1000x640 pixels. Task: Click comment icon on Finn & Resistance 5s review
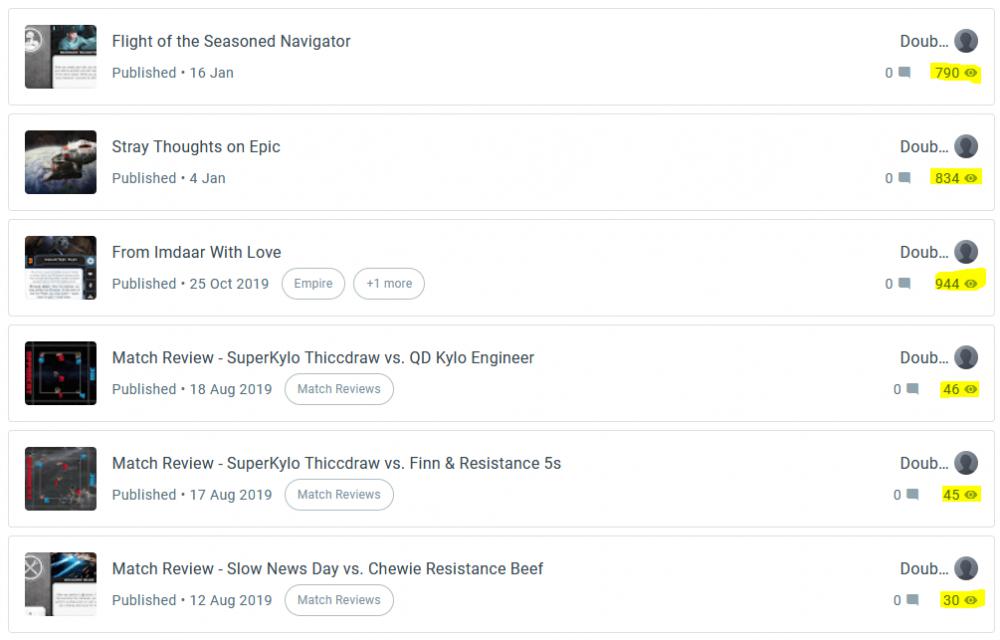(x=913, y=495)
